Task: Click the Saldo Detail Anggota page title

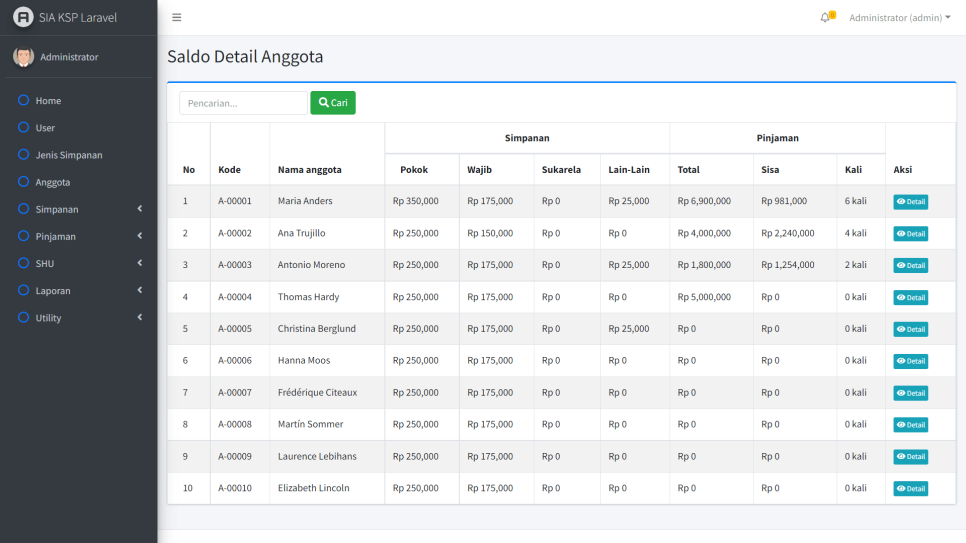Action: pos(245,57)
